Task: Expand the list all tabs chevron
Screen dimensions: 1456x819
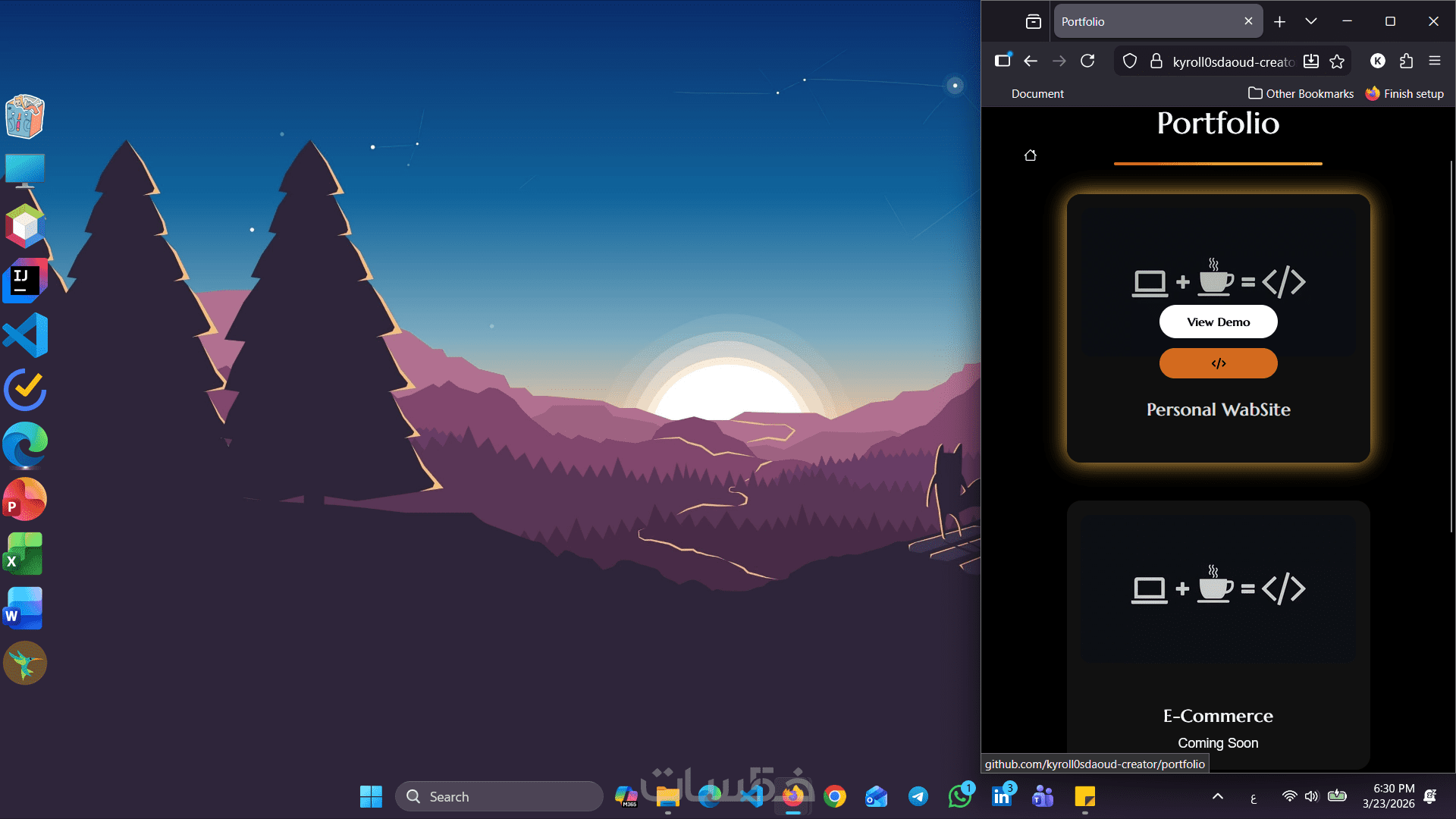Action: tap(1311, 21)
